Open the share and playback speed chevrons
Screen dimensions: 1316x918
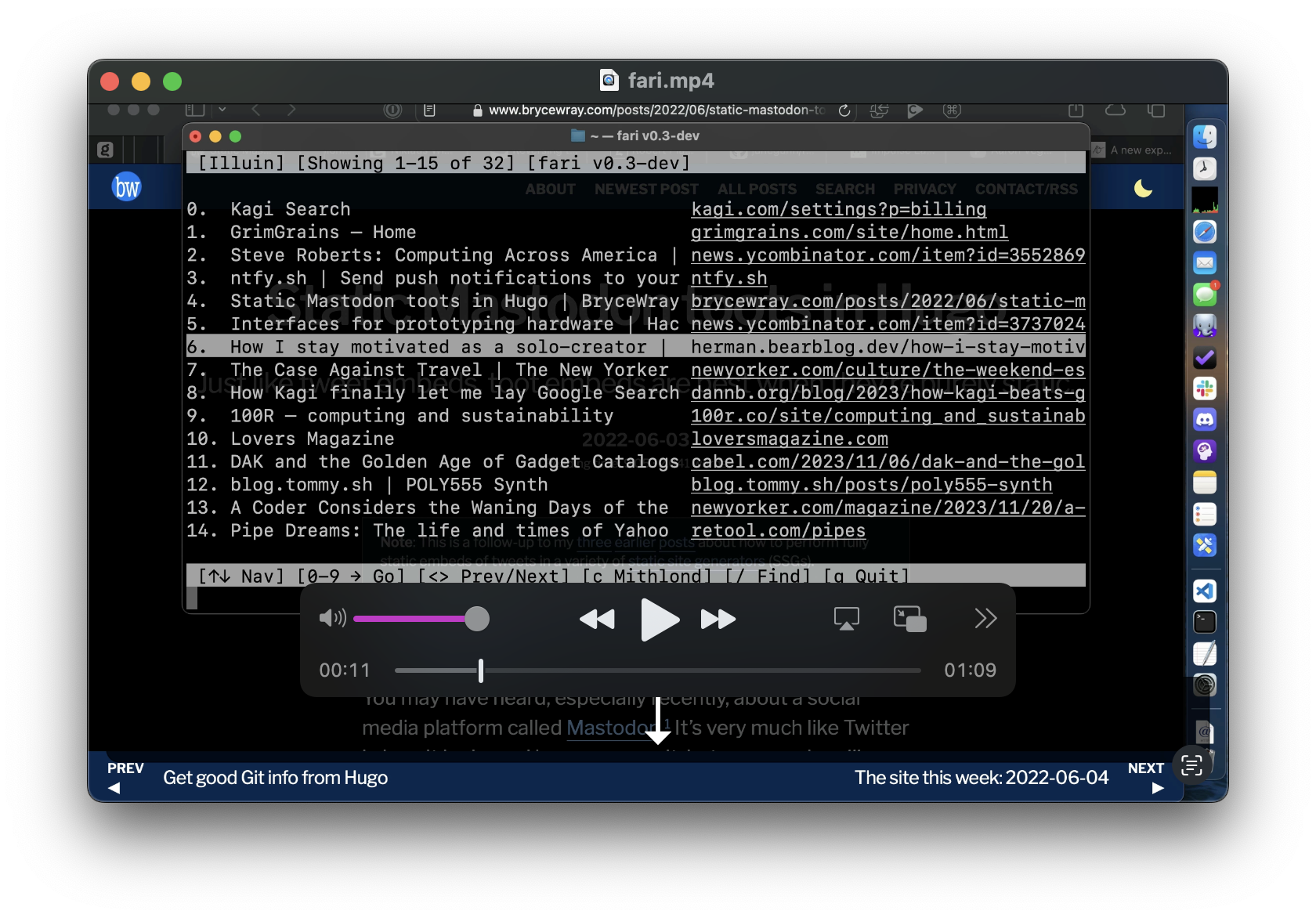click(985, 619)
